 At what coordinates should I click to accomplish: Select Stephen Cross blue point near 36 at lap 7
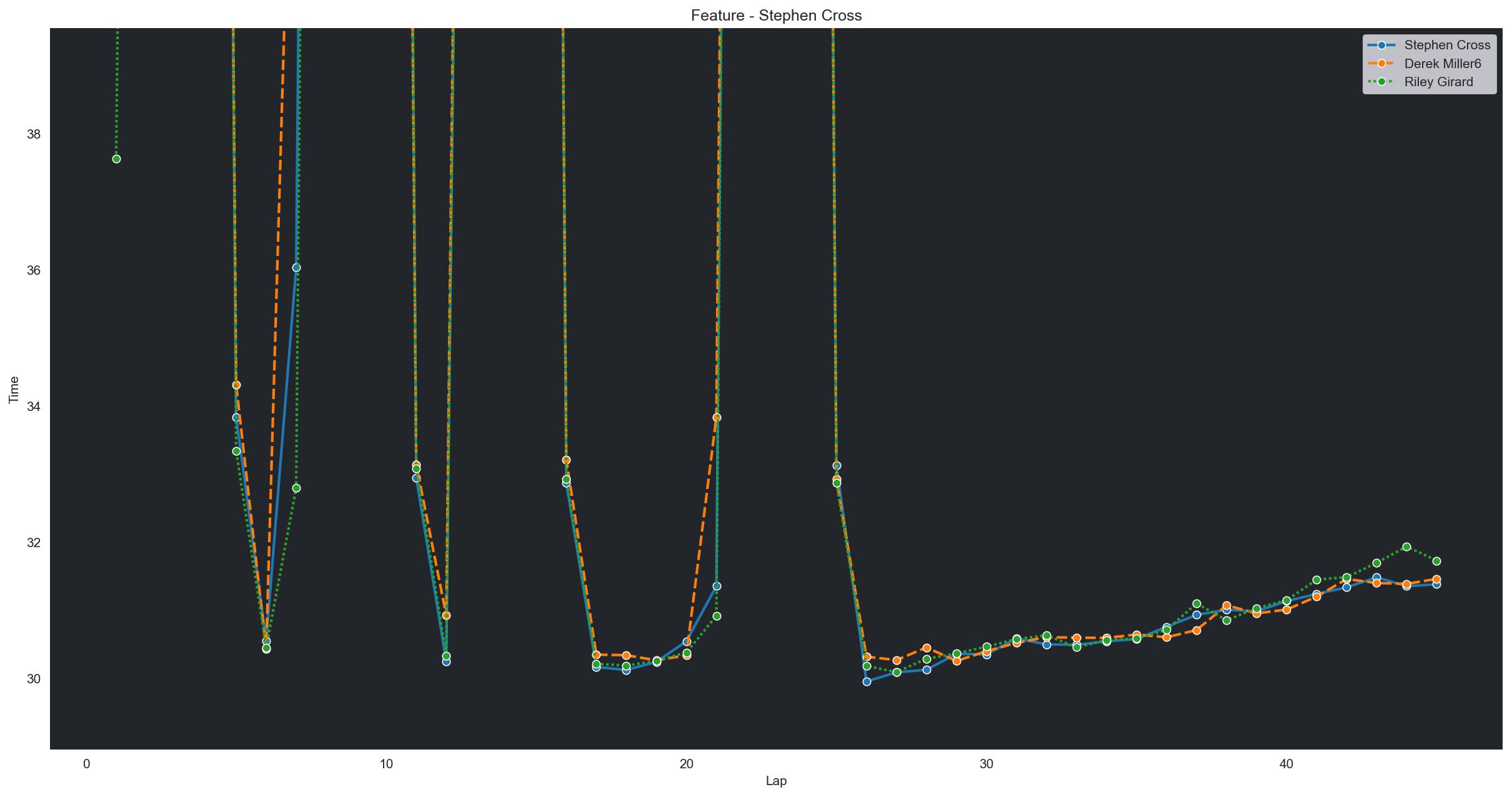[296, 267]
